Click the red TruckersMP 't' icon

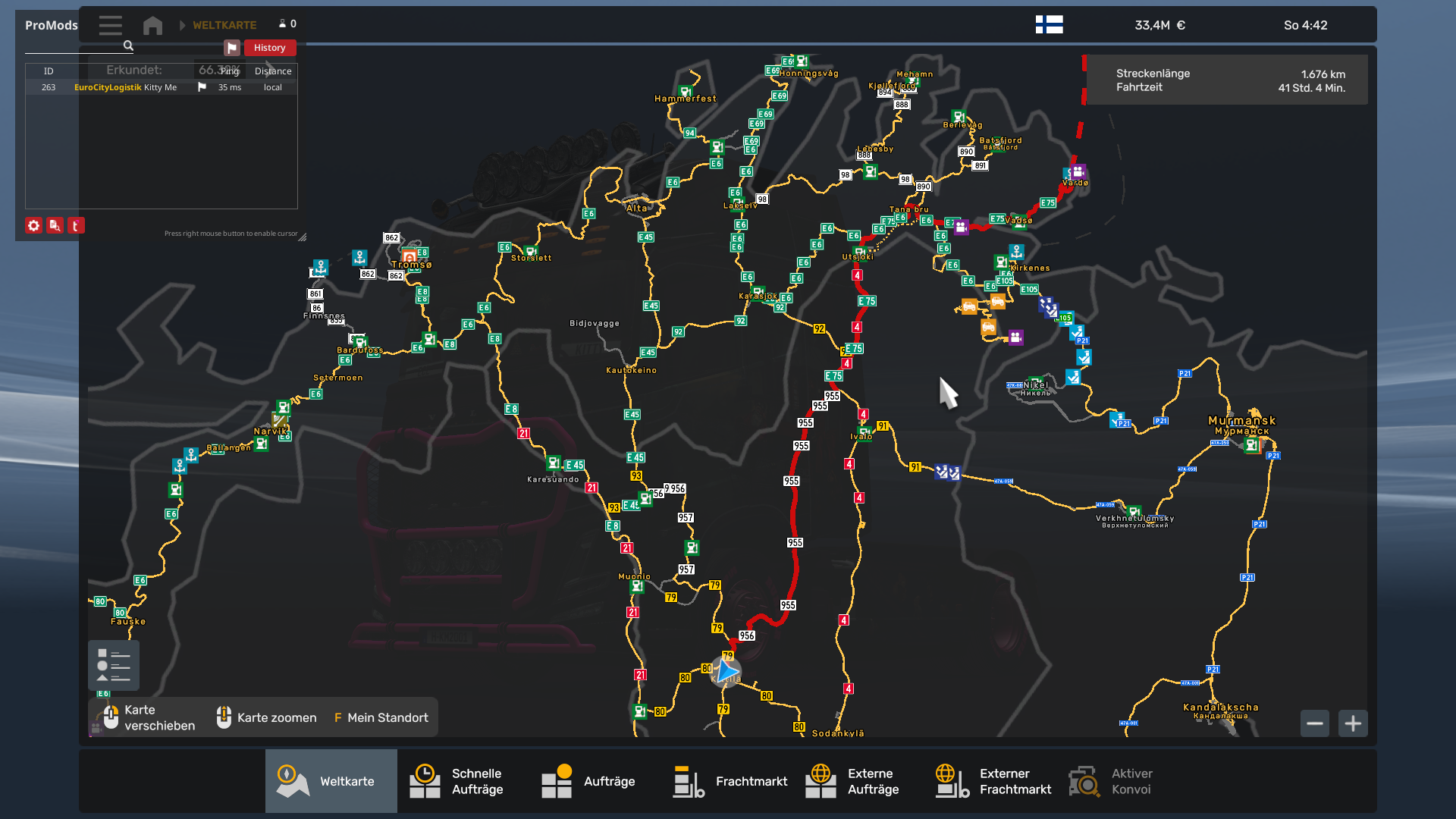coord(76,225)
